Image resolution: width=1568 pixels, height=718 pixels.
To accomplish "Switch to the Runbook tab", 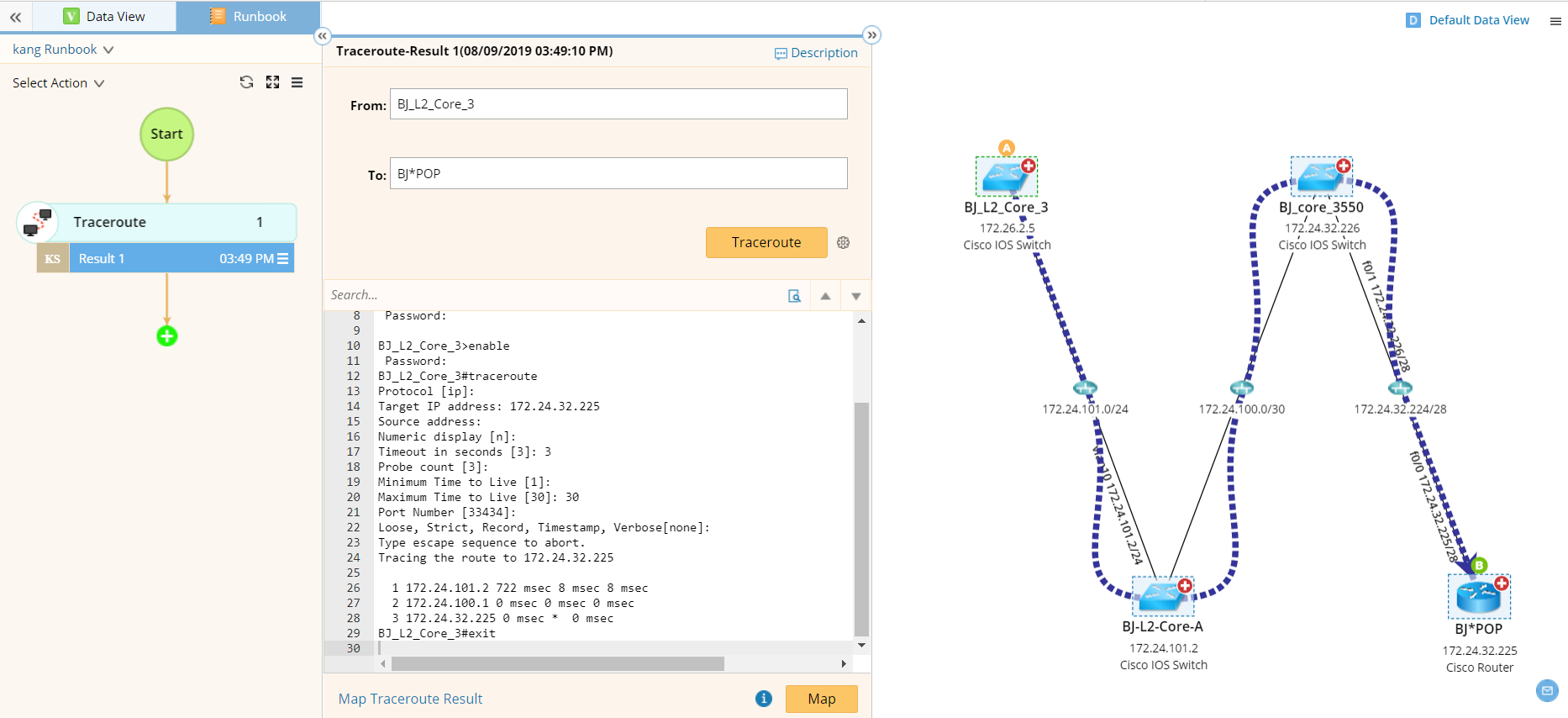I will click(x=249, y=17).
